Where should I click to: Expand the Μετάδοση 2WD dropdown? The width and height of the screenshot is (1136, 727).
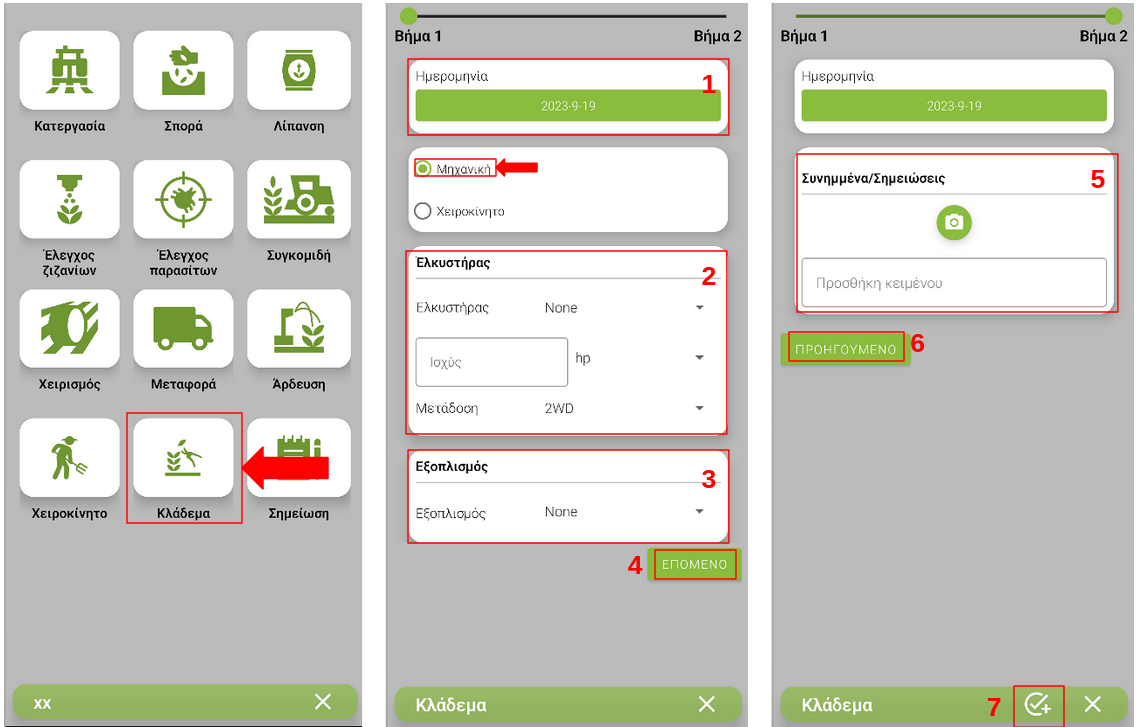624,408
